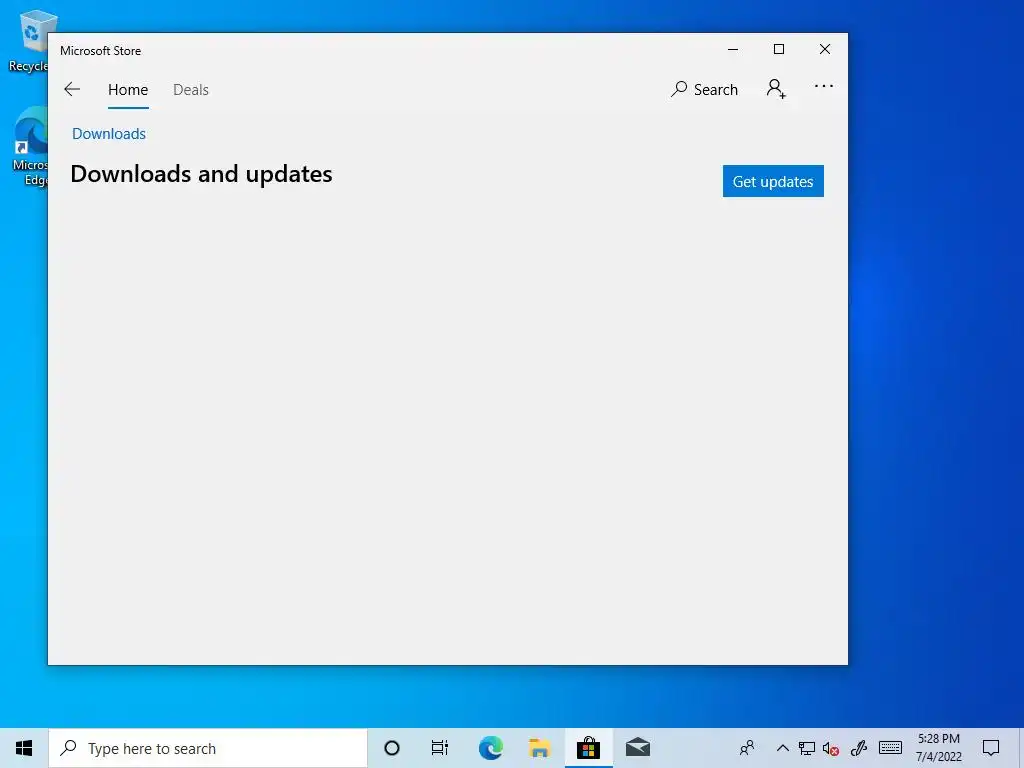This screenshot has height=768, width=1024.
Task: Select the Recycle Bin desktop icon
Action: [x=29, y=42]
